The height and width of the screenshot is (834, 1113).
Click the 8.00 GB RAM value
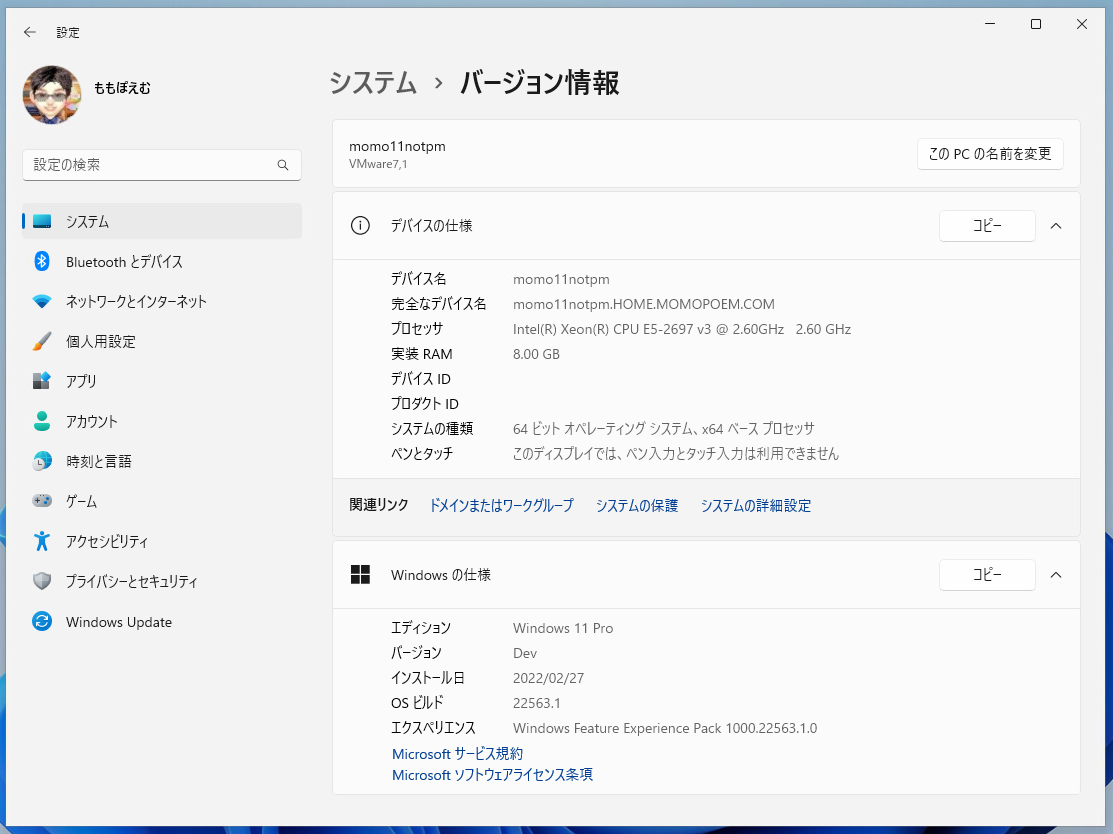click(x=536, y=354)
